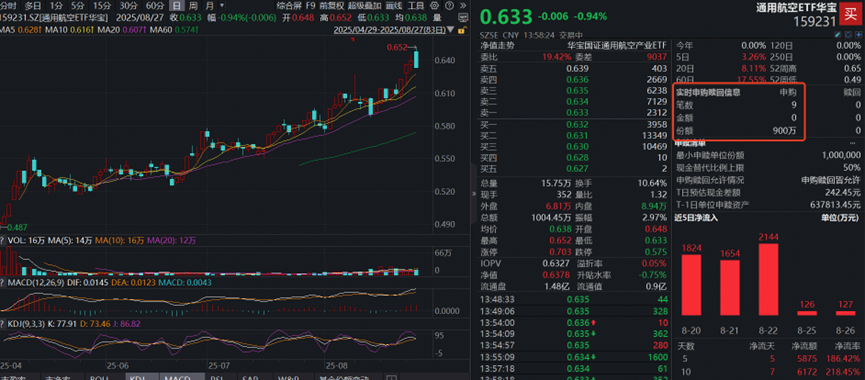Click the splitter arrow between chart and quote panel
Viewport: 865px width, 380px height.
[473, 194]
